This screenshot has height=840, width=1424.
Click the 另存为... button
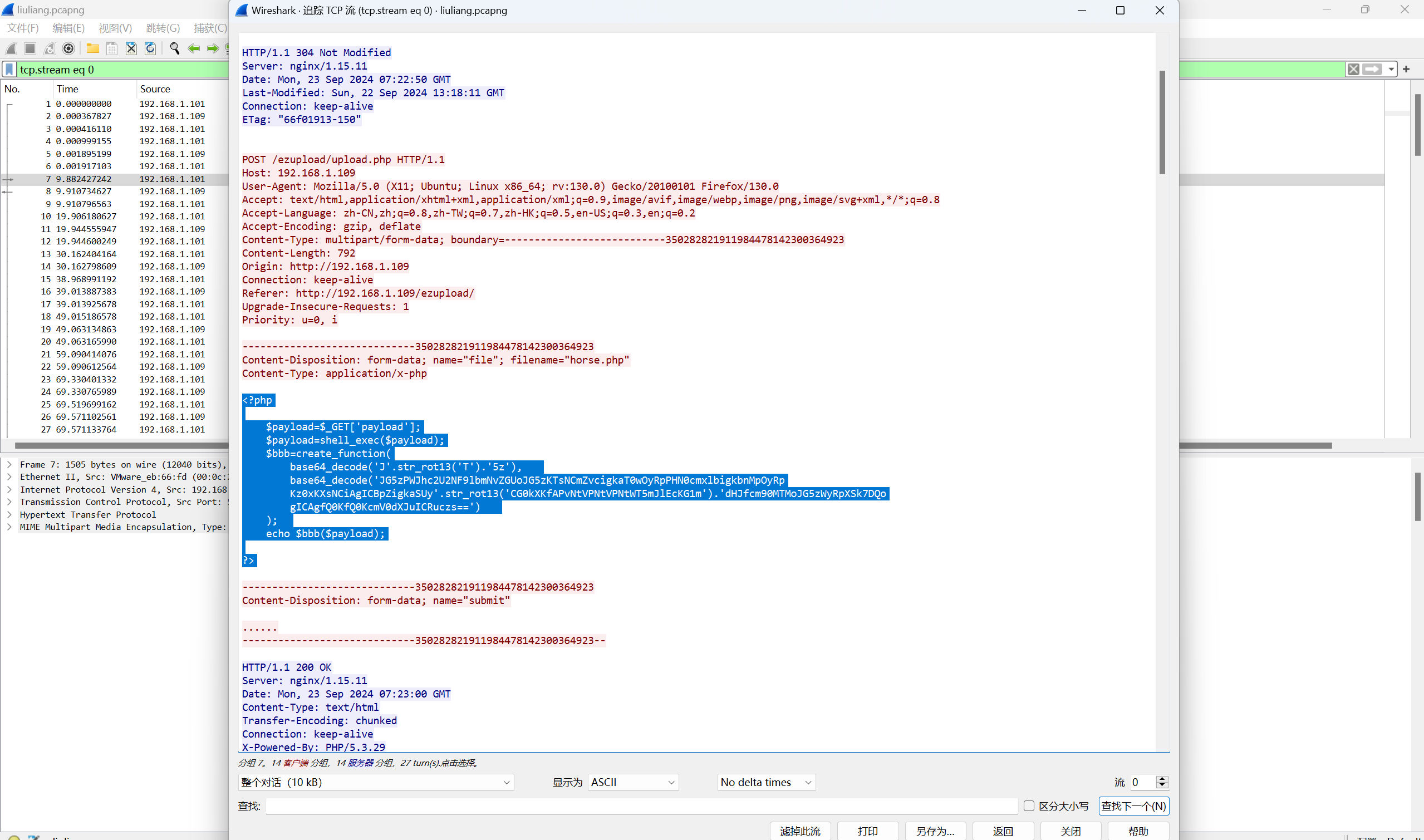pos(935,831)
